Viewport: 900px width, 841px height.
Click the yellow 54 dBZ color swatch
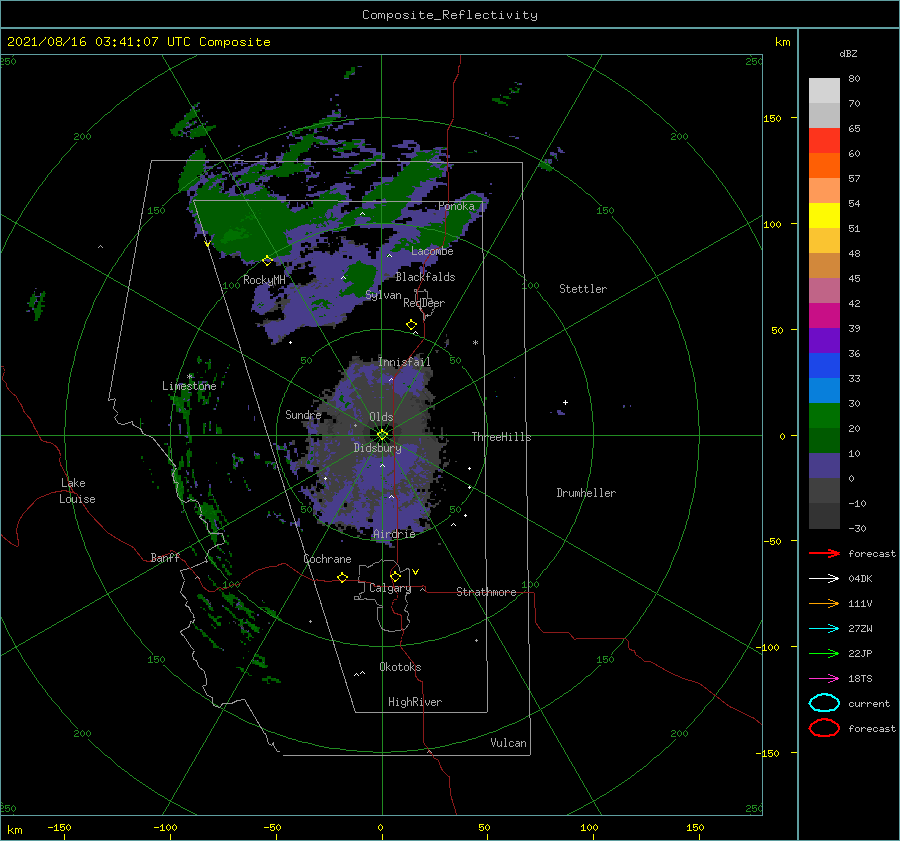(x=824, y=215)
